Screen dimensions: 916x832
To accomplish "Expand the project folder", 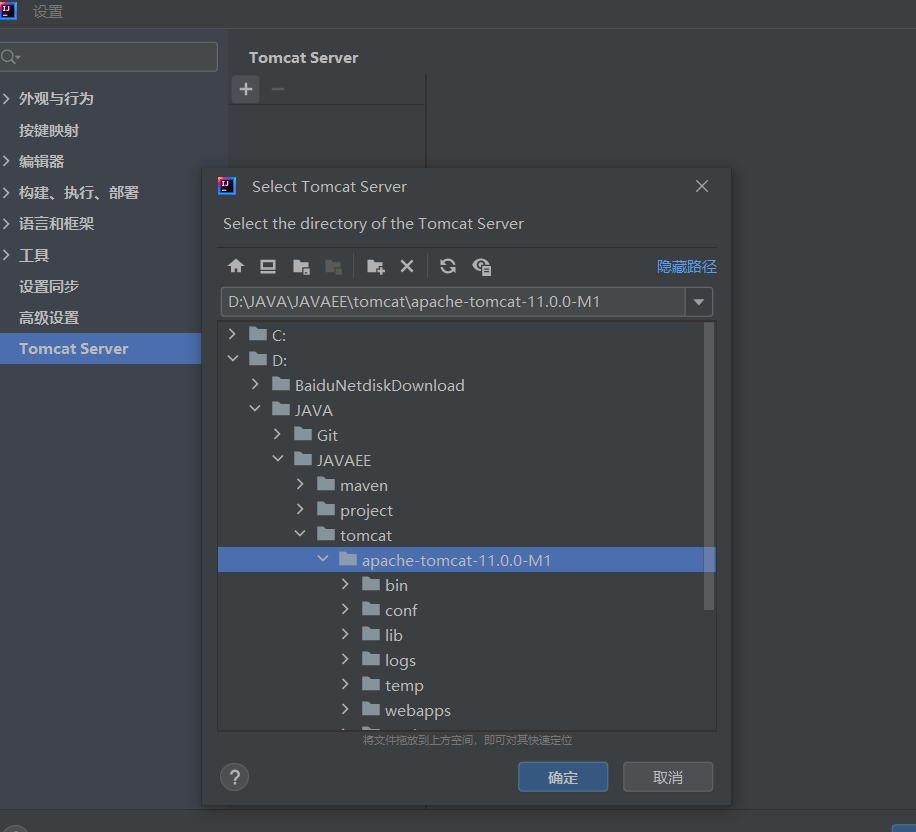I will point(300,509).
